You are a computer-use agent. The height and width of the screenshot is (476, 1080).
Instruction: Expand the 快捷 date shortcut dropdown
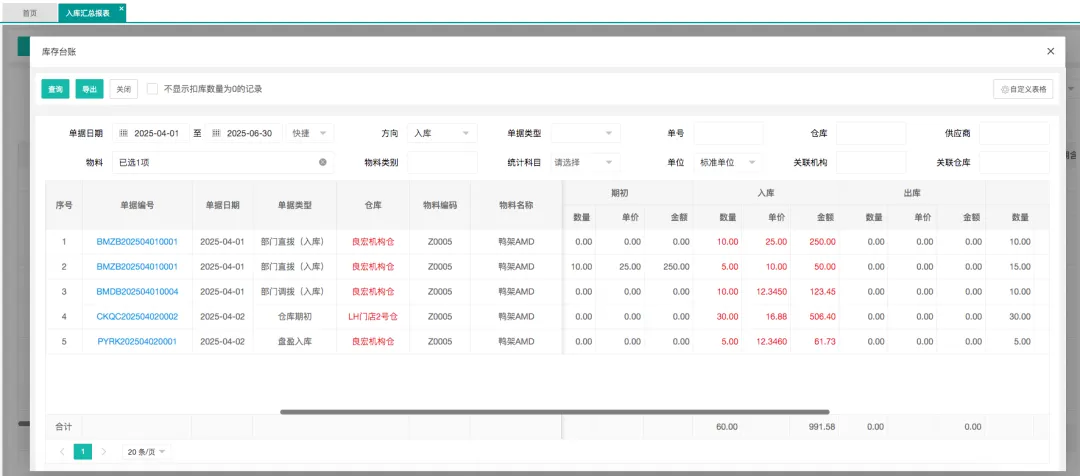point(310,133)
